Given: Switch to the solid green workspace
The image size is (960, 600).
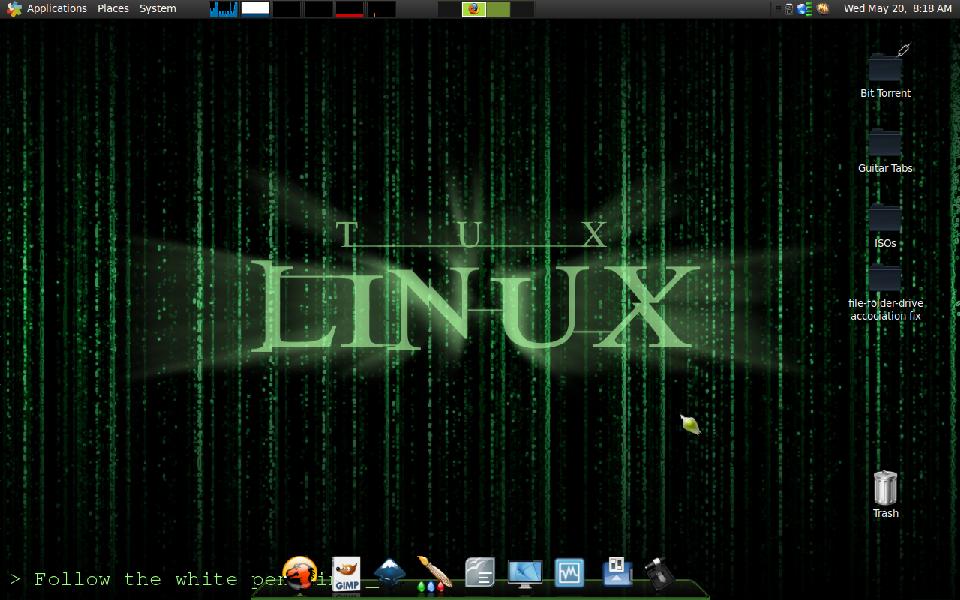Looking at the screenshot, I should pos(498,9).
